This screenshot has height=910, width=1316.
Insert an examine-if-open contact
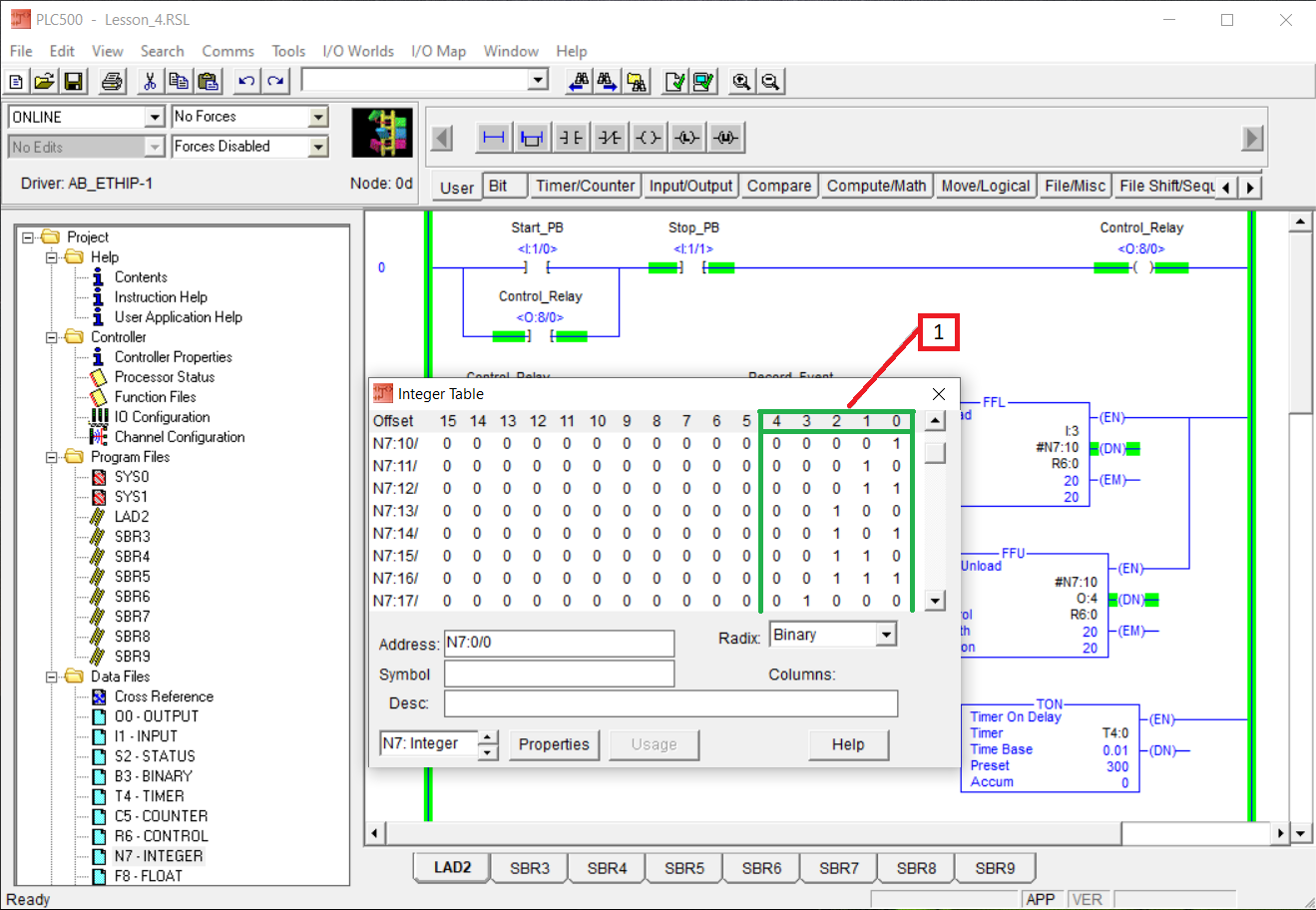pos(610,138)
